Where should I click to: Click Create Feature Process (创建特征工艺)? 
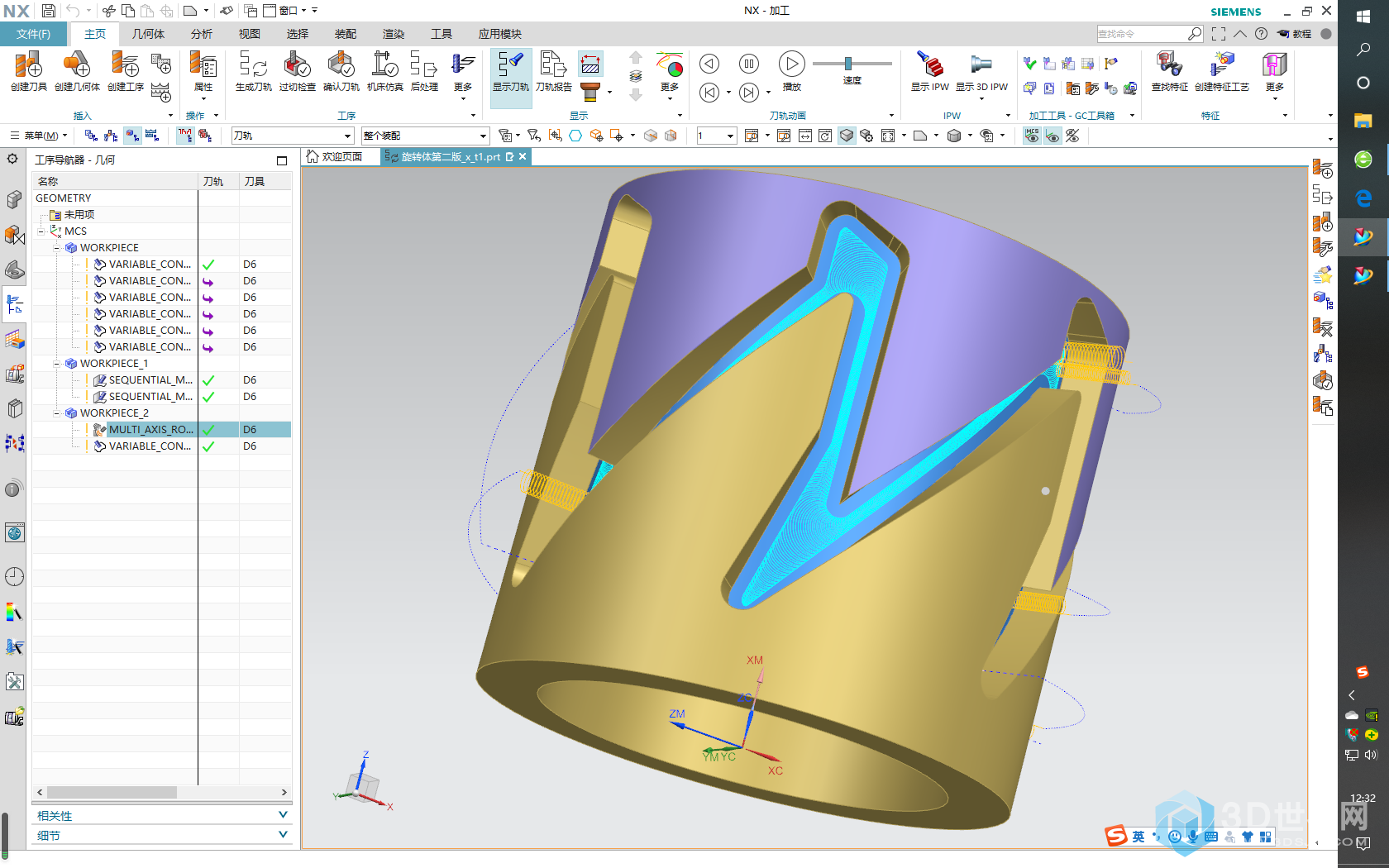point(1221,70)
